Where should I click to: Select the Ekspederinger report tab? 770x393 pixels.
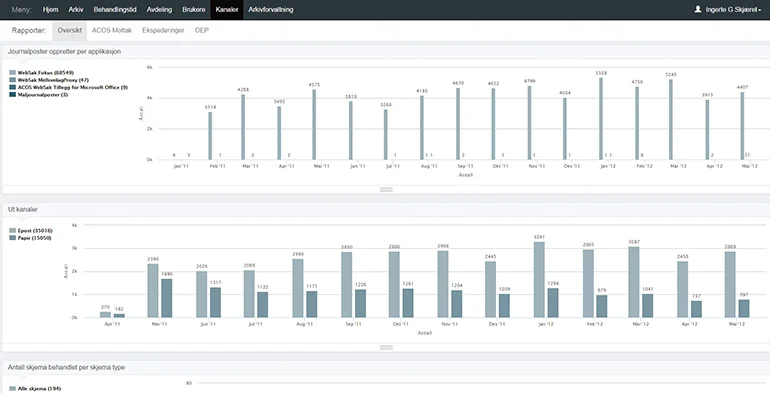tap(163, 30)
